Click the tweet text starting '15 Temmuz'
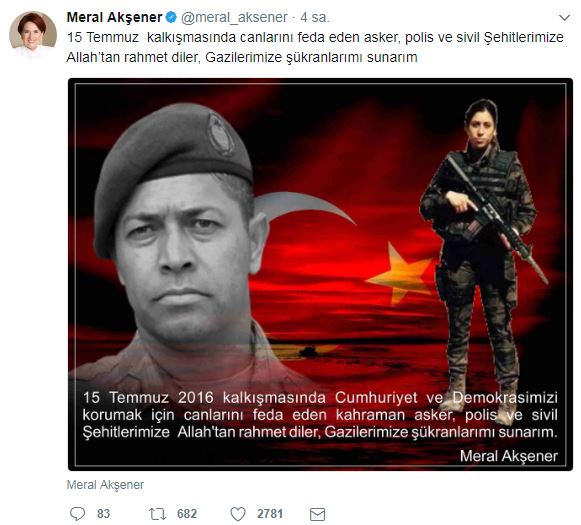The height and width of the screenshot is (525, 581). pos(315,47)
